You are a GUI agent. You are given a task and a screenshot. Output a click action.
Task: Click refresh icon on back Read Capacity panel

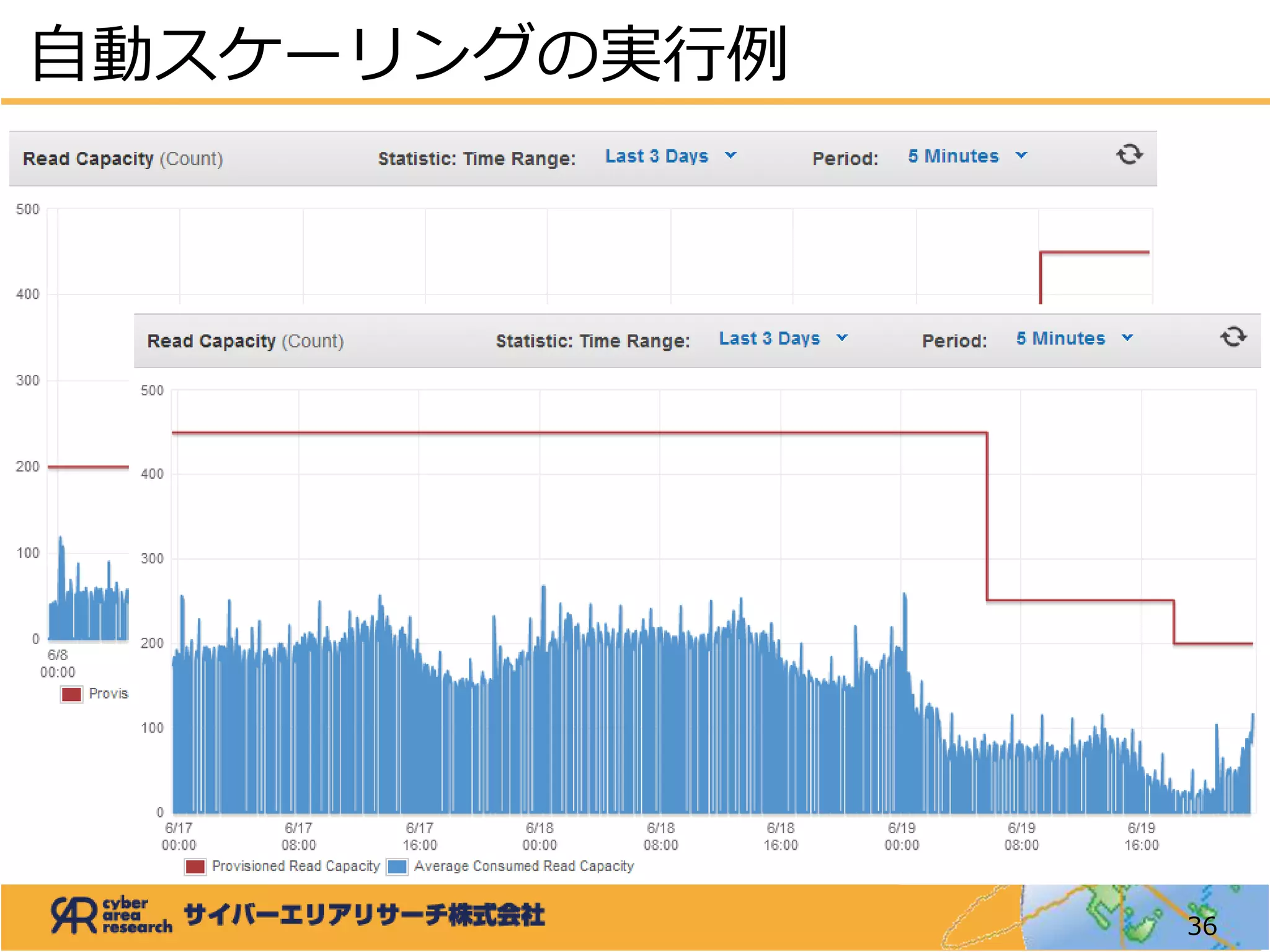pos(1129,154)
